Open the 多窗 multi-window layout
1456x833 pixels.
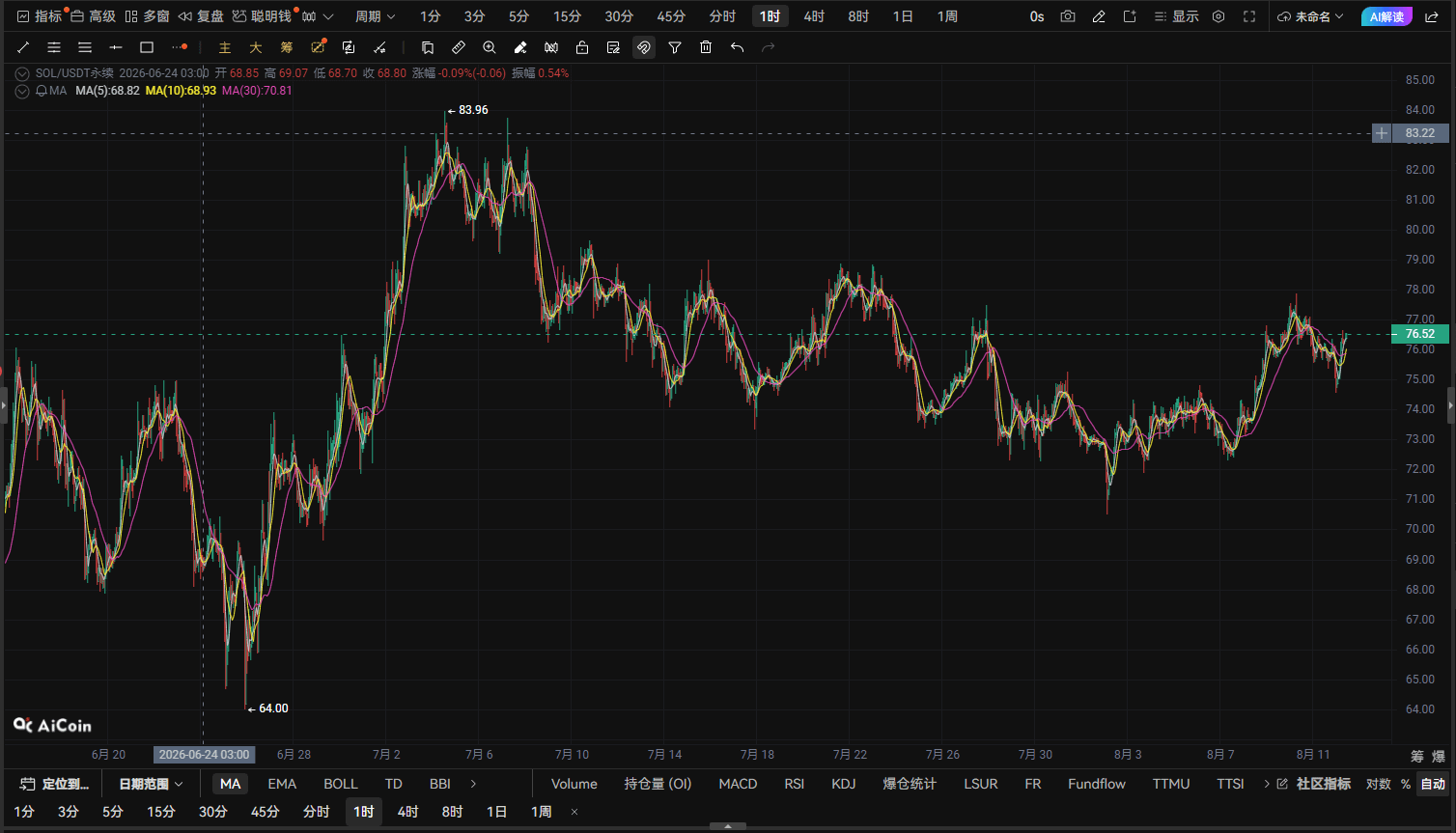(x=147, y=16)
